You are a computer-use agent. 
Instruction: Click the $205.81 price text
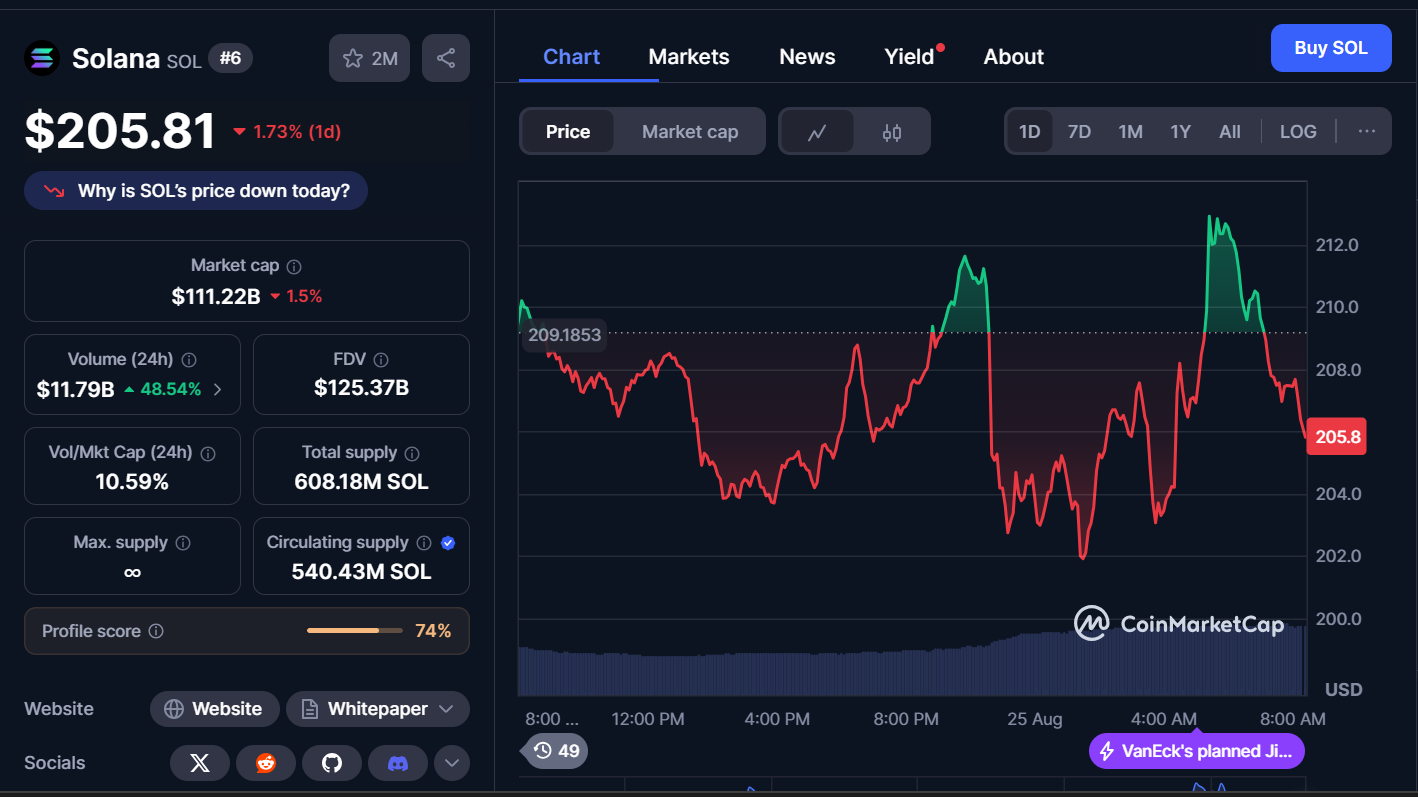click(x=120, y=131)
